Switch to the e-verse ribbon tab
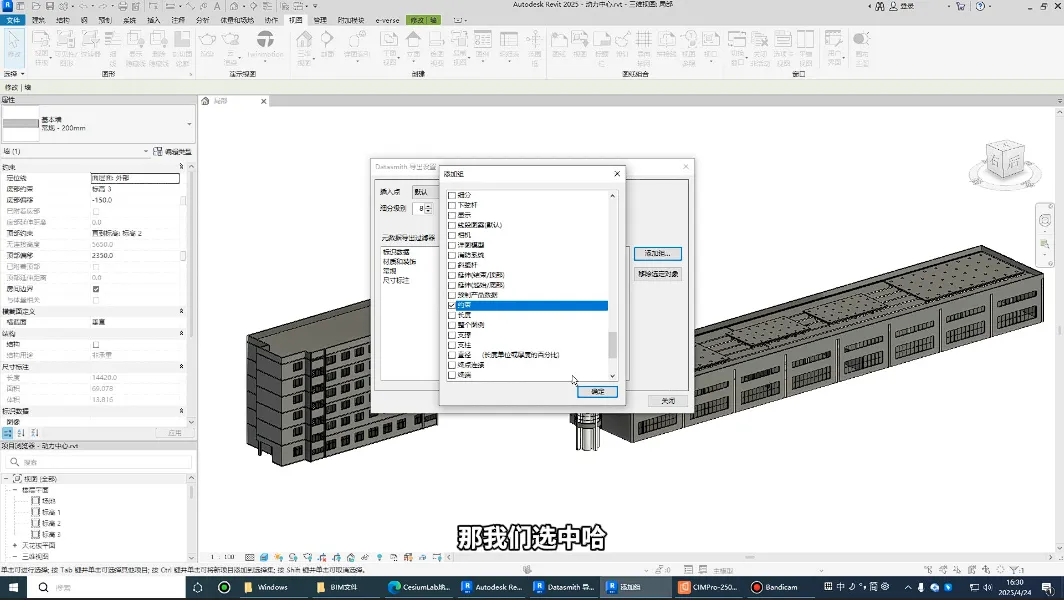 pyautogui.click(x=387, y=20)
